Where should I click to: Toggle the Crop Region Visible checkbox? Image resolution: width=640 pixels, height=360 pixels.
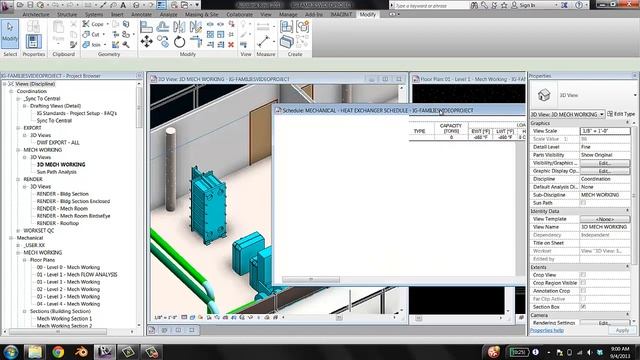tap(583, 282)
